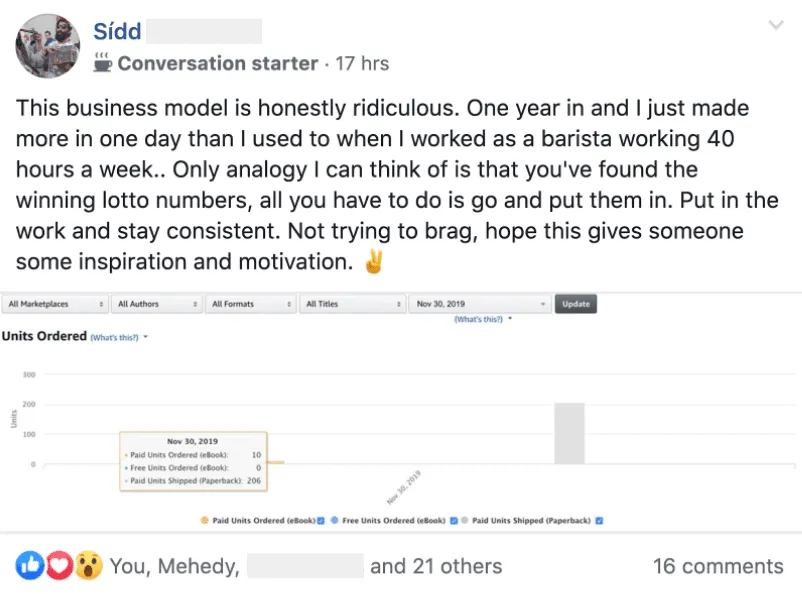Open the 16 comments link
This screenshot has width=802, height=594.
click(717, 566)
